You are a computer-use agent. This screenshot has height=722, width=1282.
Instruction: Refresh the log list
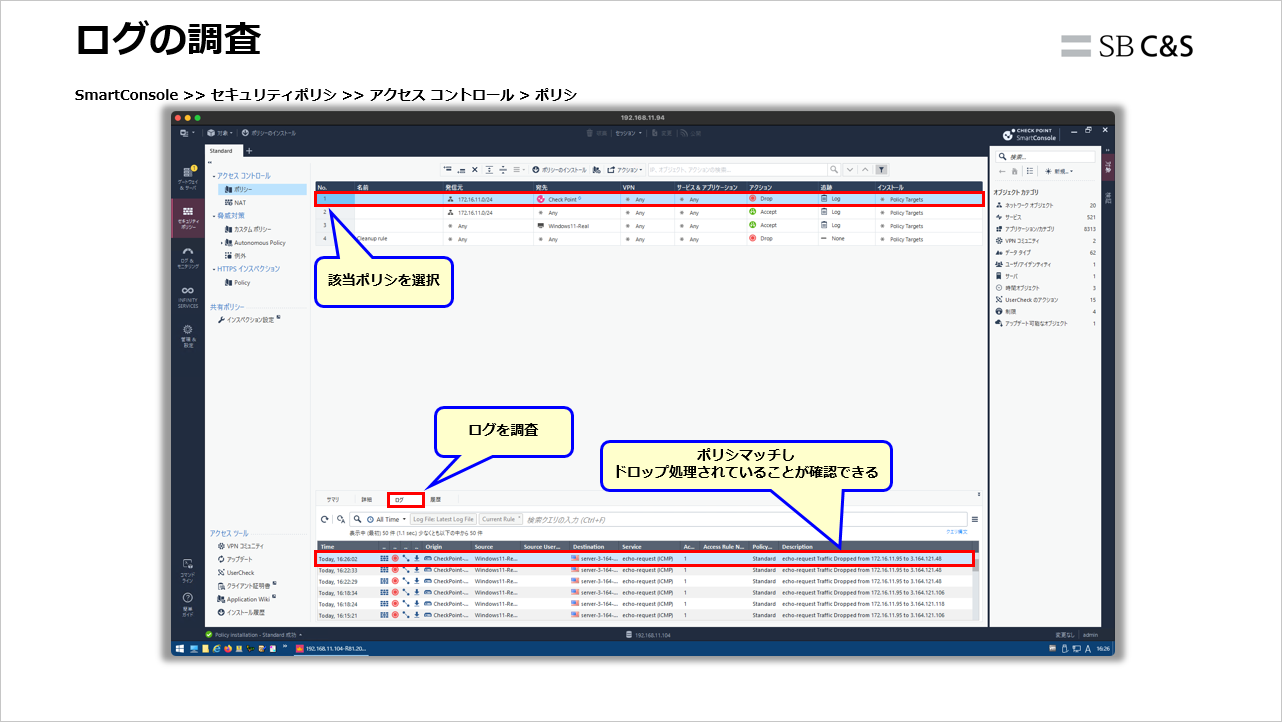(x=325, y=519)
